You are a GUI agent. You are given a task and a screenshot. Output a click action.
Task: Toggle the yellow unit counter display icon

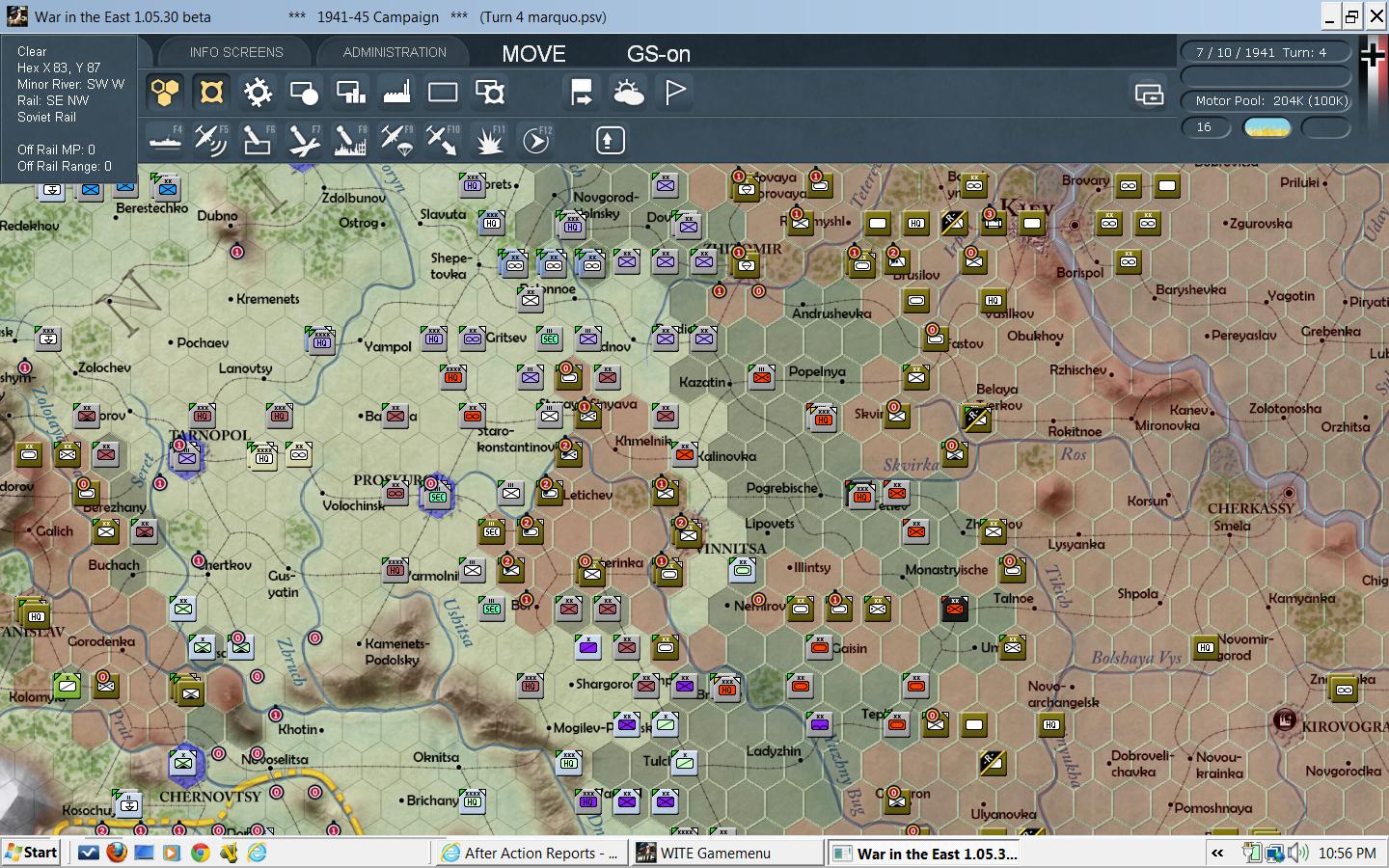tap(211, 93)
